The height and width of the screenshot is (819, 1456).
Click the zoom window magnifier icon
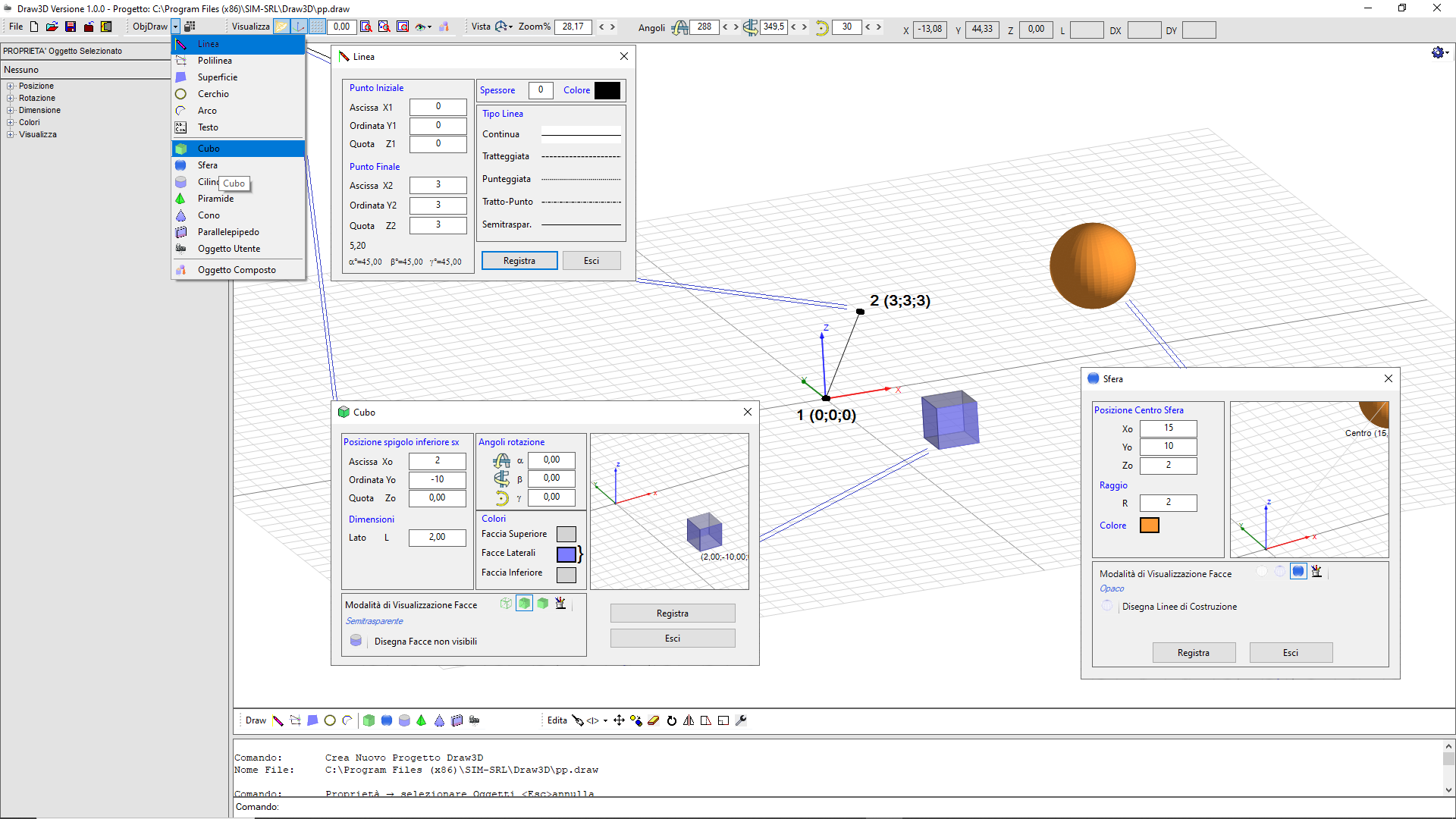[366, 27]
